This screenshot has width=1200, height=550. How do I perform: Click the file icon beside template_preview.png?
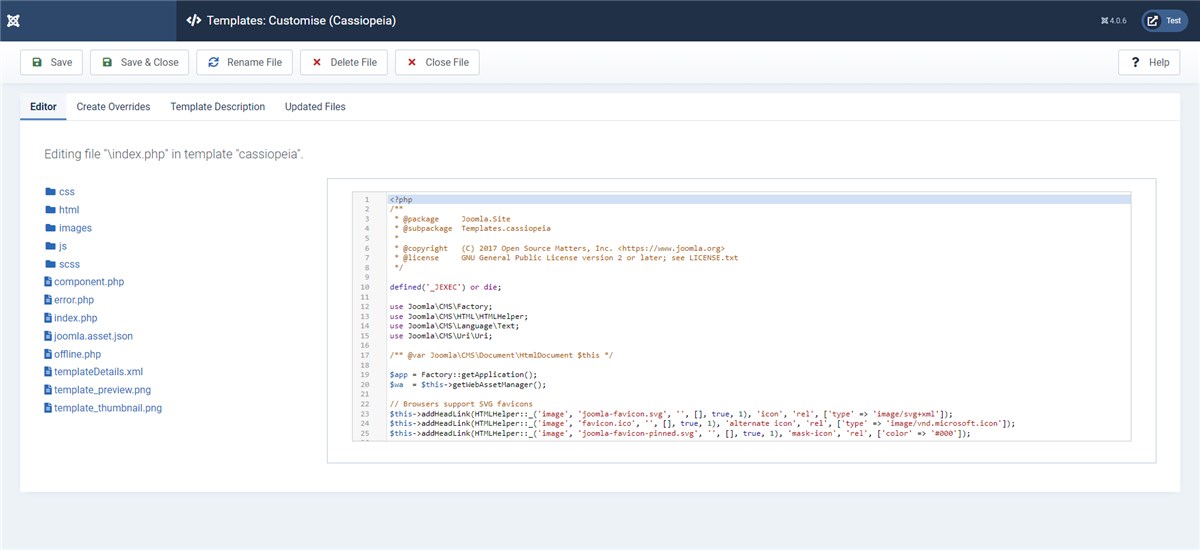48,390
